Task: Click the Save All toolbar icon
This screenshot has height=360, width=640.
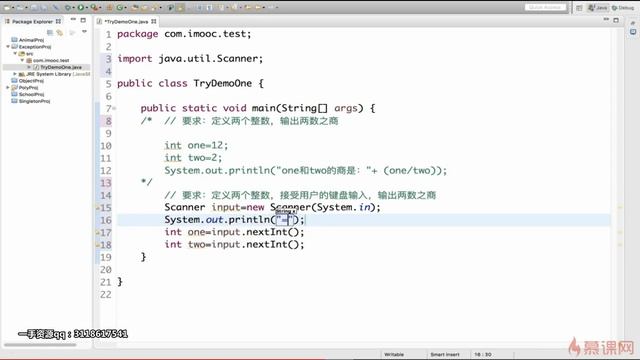Action: pos(43,7)
